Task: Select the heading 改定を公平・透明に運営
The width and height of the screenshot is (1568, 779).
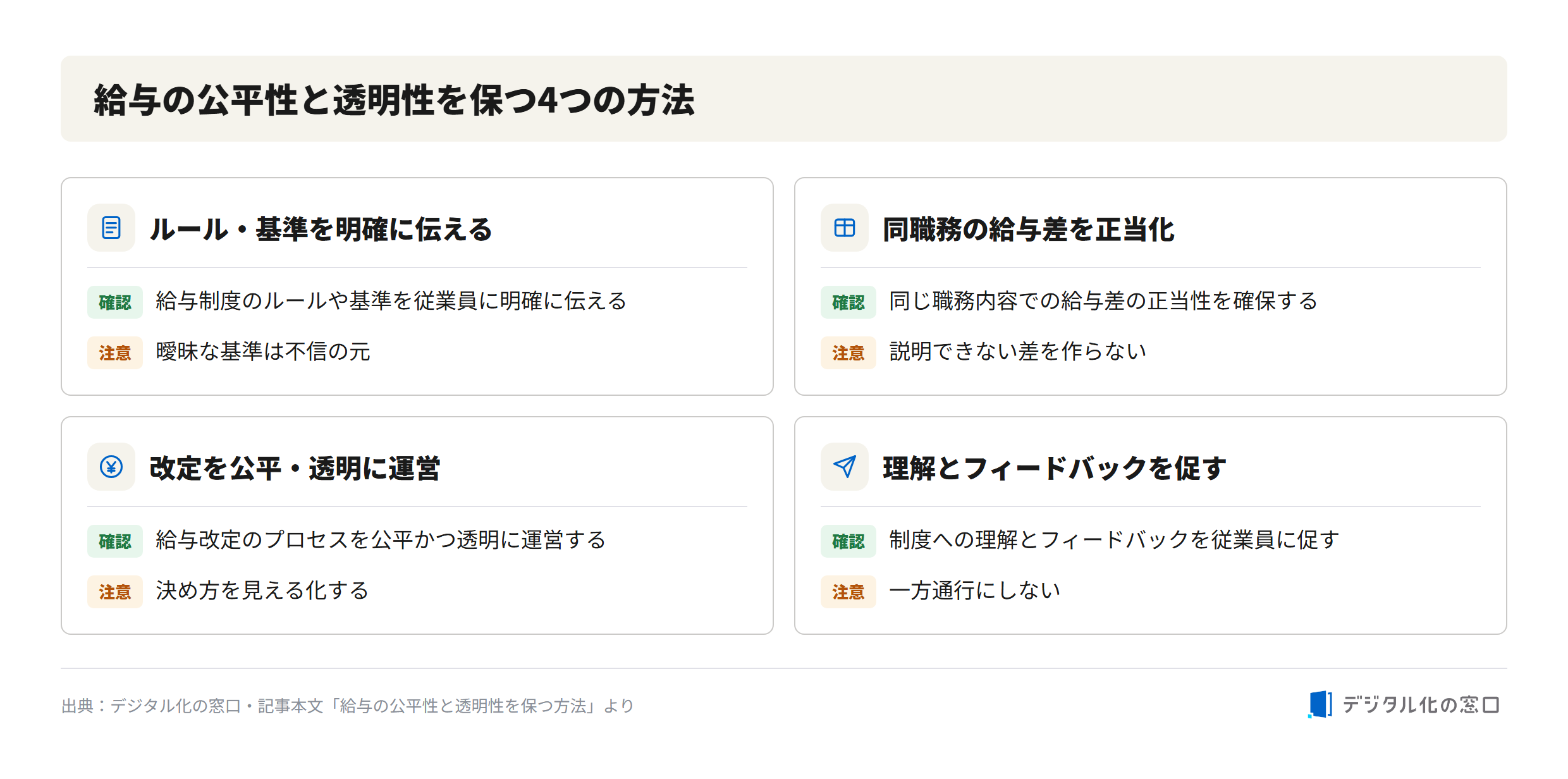Action: tap(295, 468)
